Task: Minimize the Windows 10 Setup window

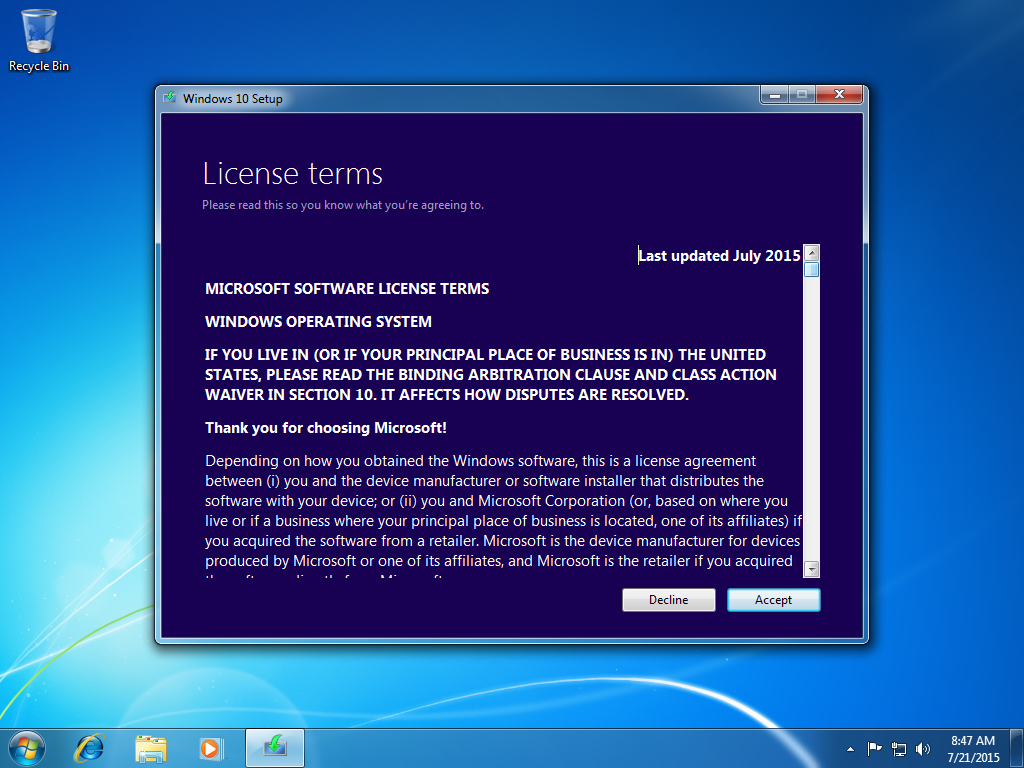Action: click(x=775, y=95)
